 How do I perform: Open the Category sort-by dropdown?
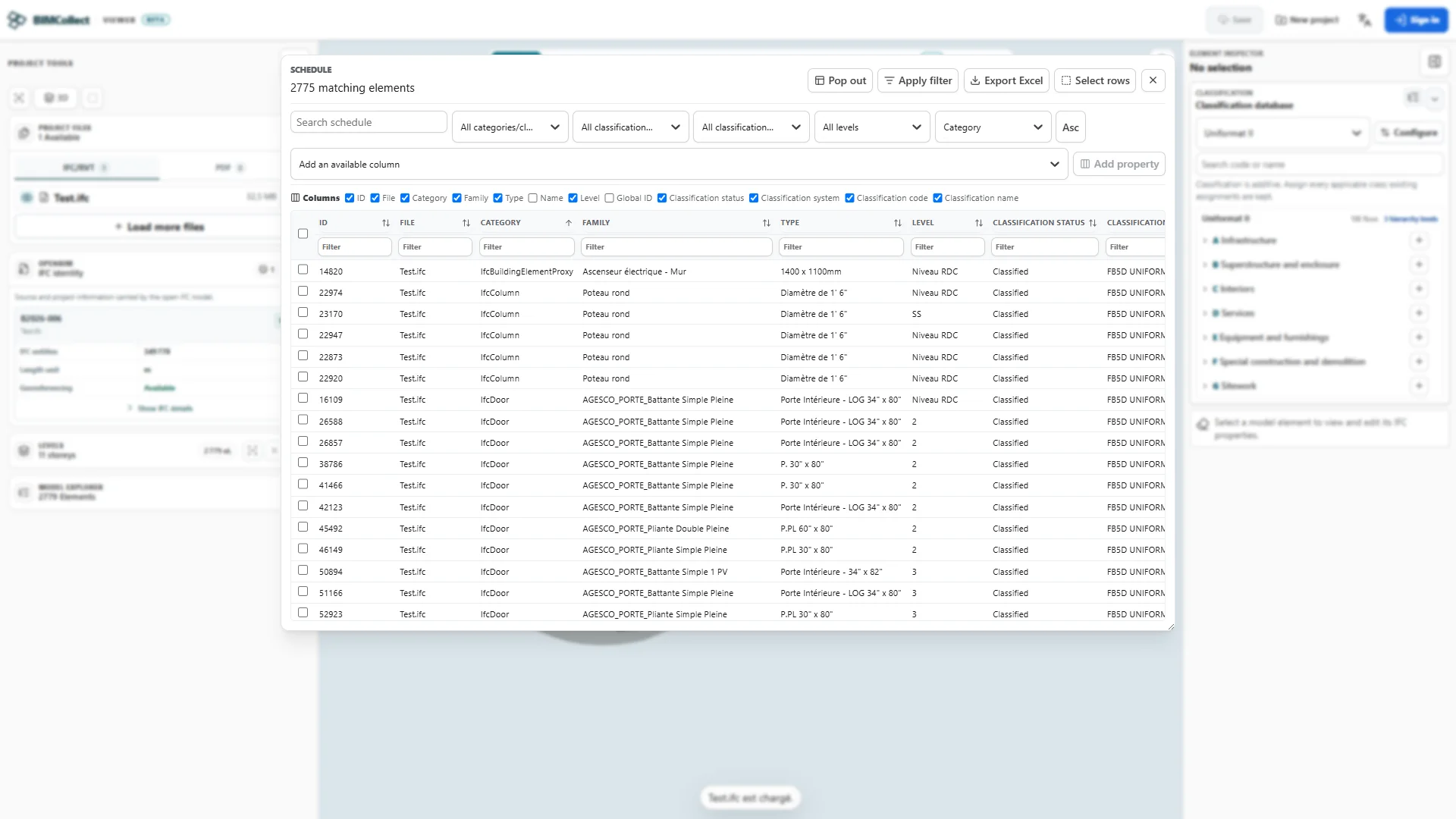click(993, 127)
